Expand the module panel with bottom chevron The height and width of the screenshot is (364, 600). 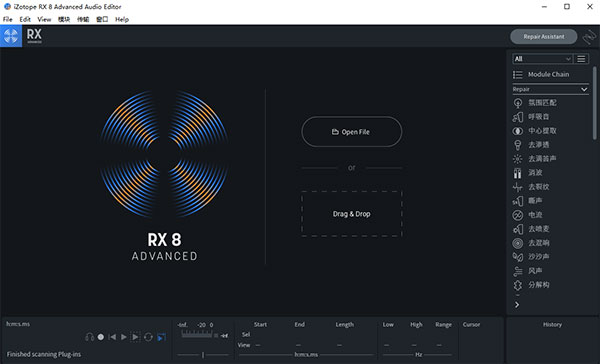[x=517, y=305]
